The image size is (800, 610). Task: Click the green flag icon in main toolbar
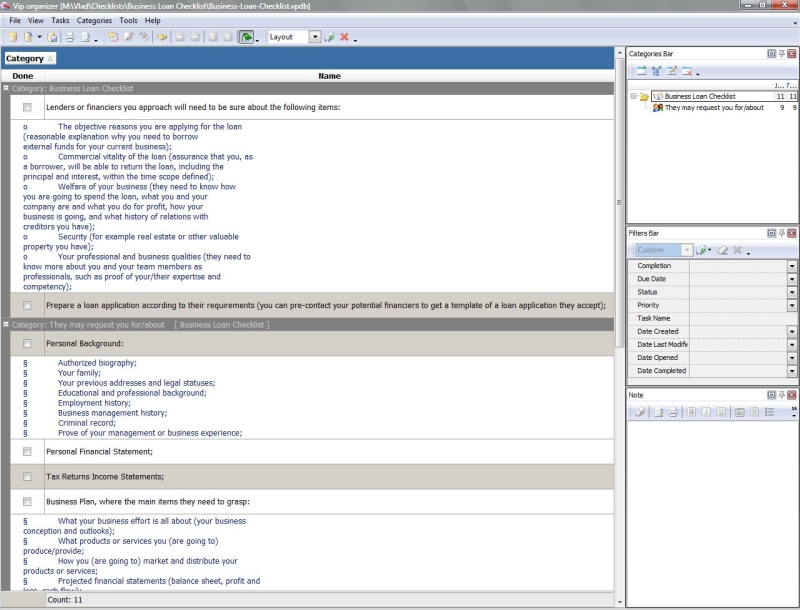coord(246,37)
